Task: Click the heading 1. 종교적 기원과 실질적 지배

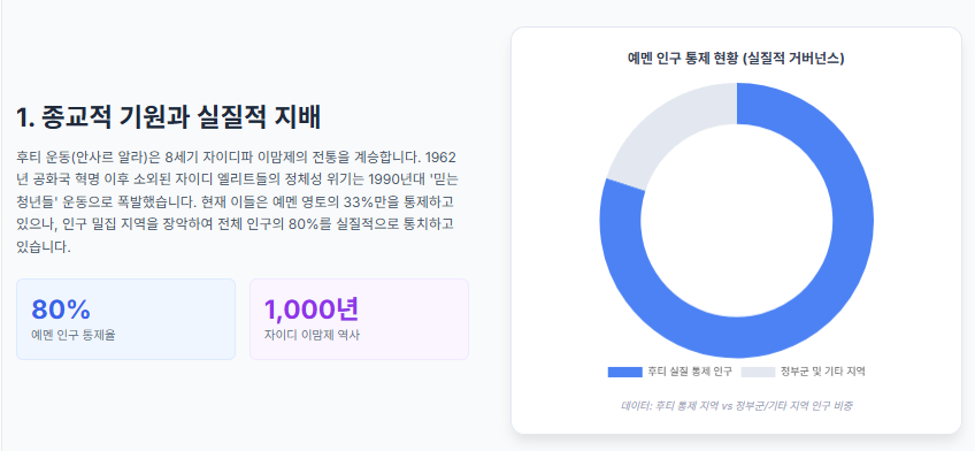Action: (x=169, y=117)
